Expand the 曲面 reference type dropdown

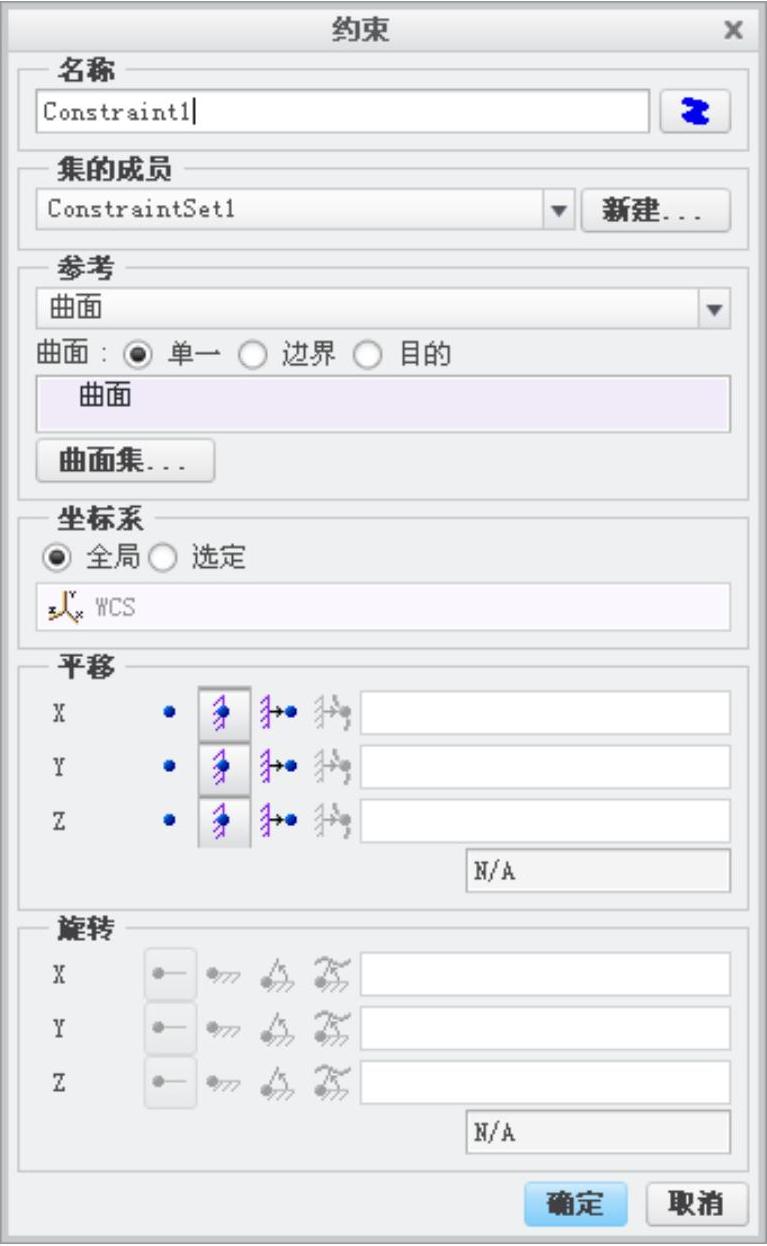(x=713, y=310)
